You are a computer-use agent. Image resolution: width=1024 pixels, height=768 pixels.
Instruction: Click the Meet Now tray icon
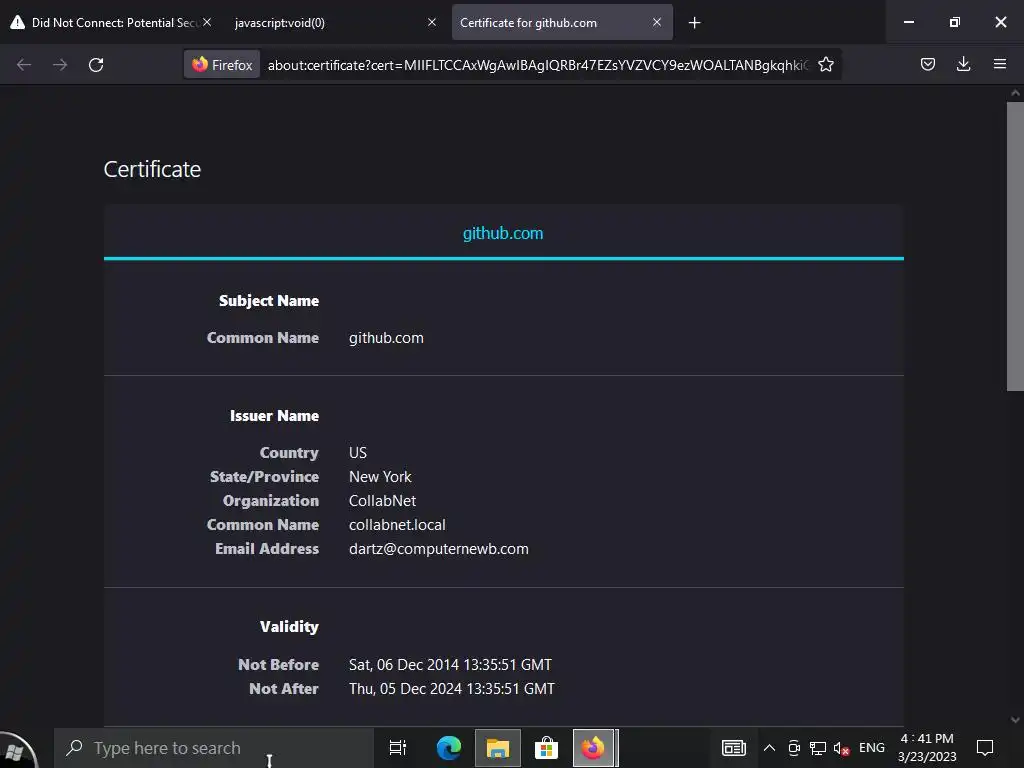pos(794,748)
